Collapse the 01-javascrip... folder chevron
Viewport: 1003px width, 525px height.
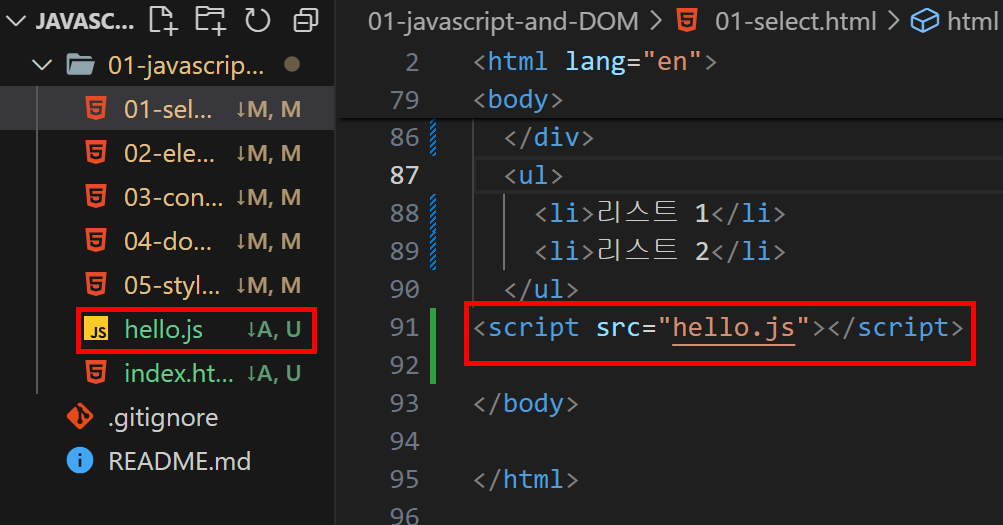(x=42, y=65)
